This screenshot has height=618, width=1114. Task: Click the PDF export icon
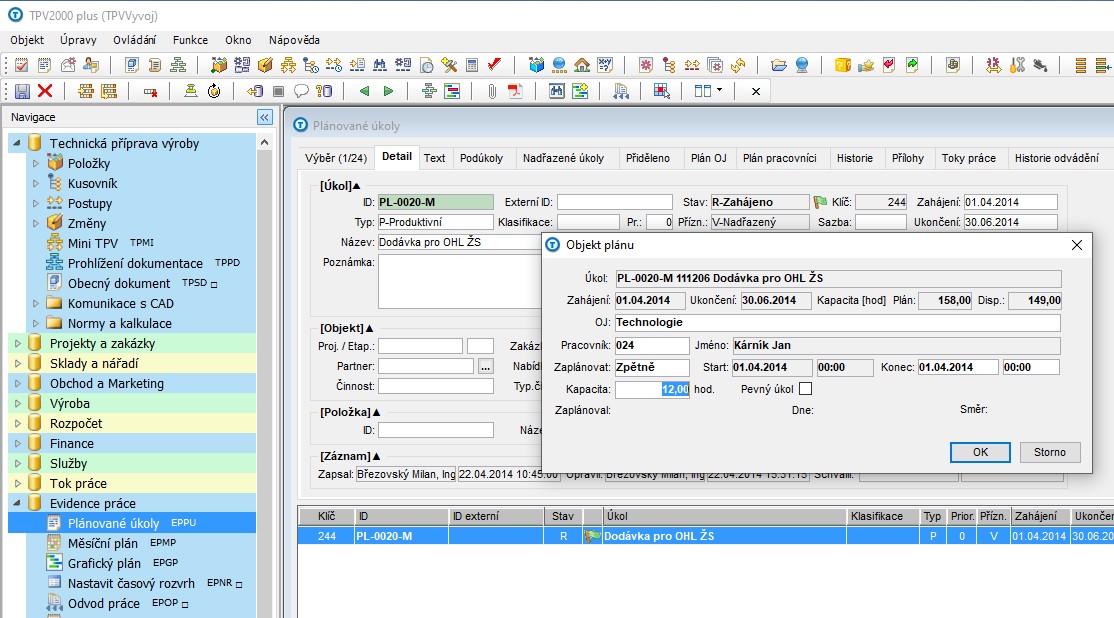coord(514,91)
